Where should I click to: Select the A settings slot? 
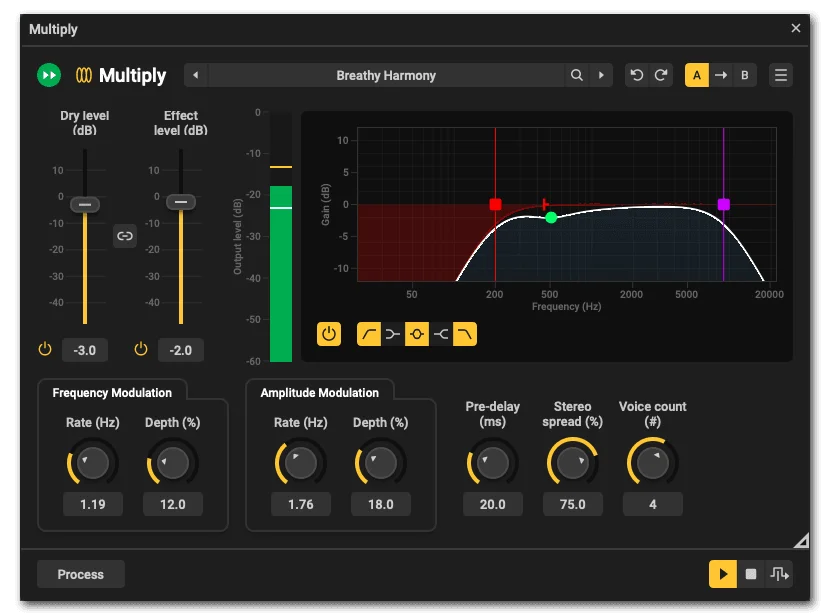click(x=697, y=75)
